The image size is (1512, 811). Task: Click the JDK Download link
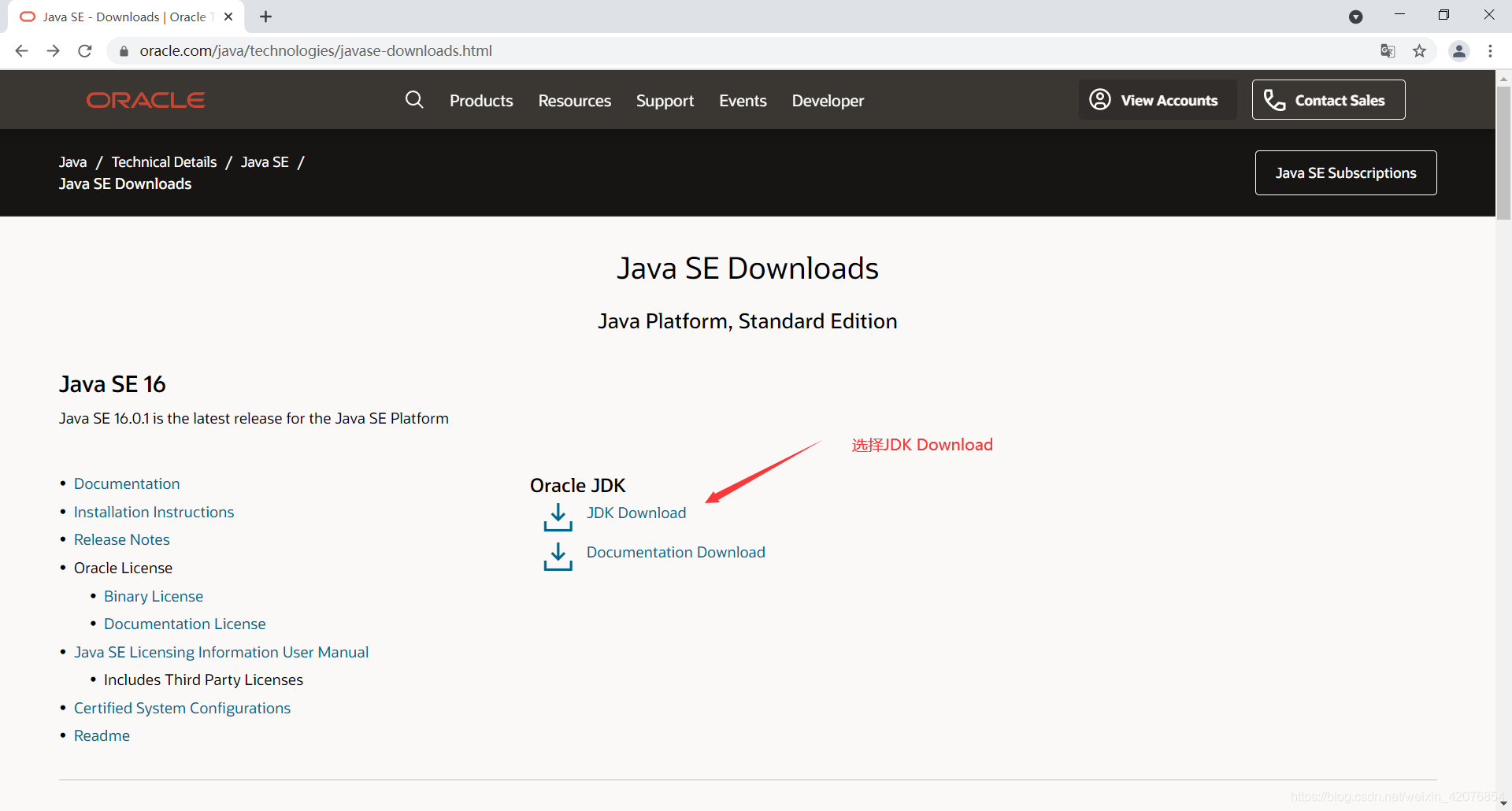tap(636, 513)
